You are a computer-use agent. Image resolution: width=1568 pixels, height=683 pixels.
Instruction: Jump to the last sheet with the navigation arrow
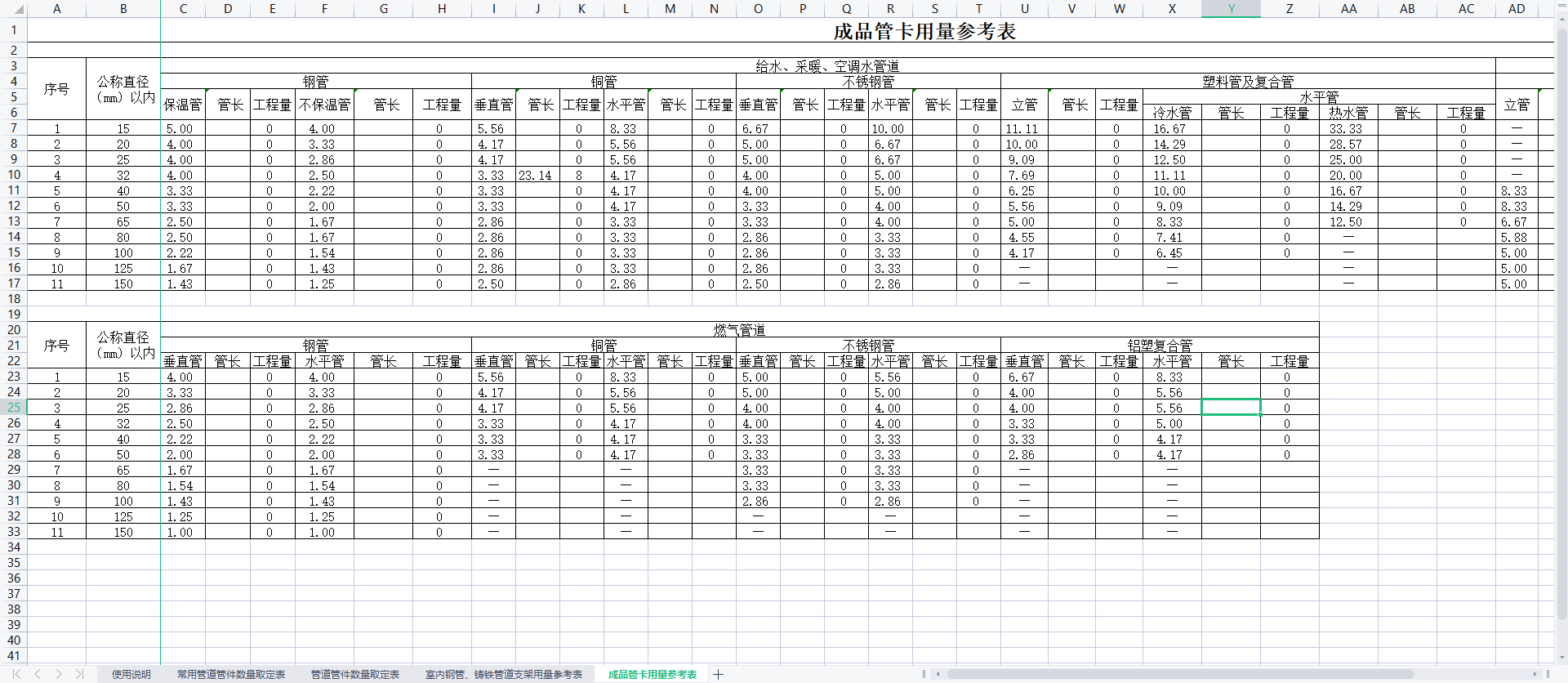[x=79, y=674]
